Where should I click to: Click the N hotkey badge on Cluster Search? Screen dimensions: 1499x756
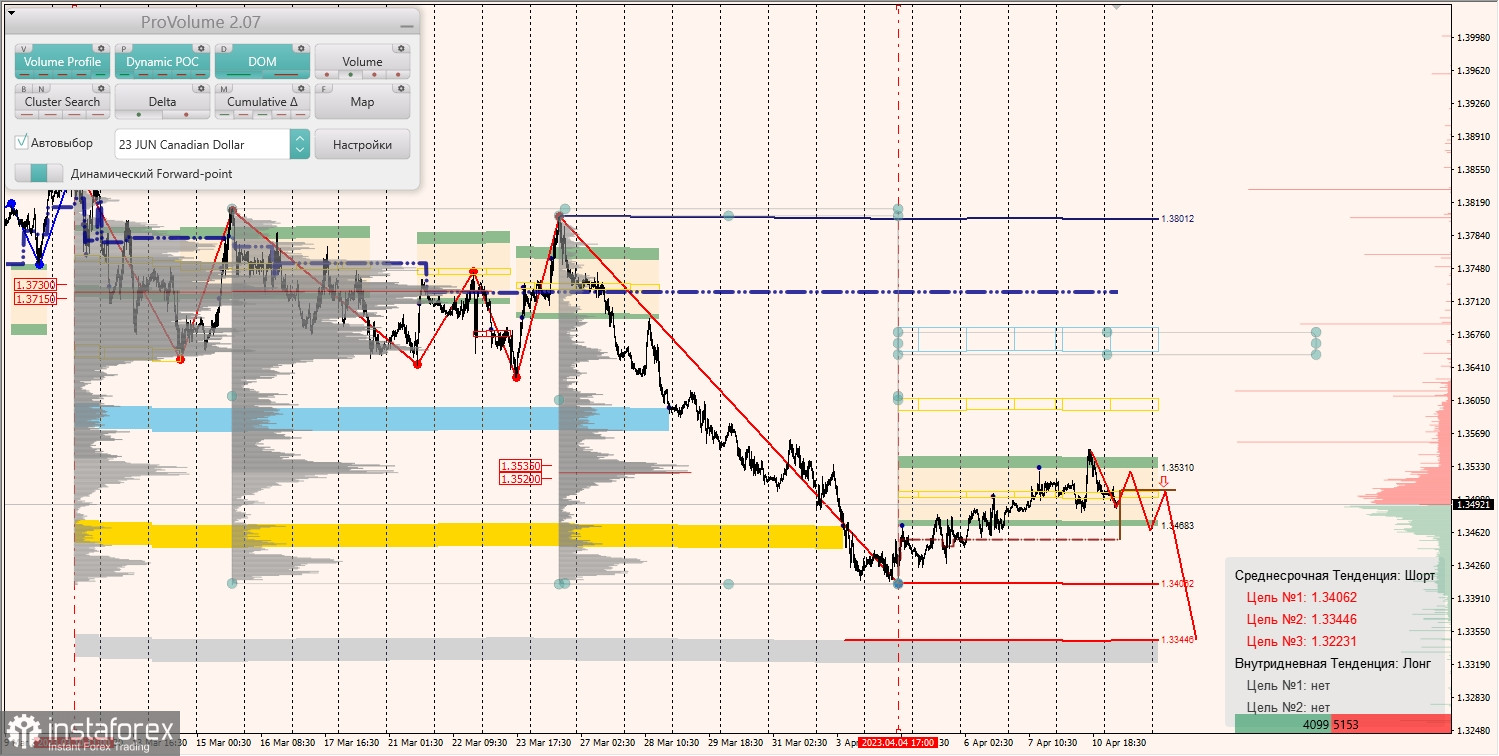(x=39, y=88)
